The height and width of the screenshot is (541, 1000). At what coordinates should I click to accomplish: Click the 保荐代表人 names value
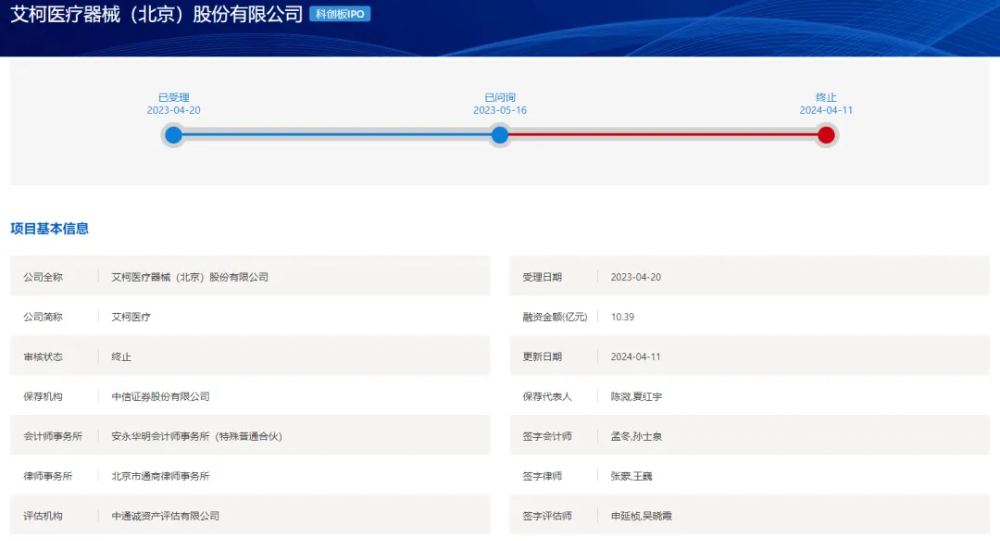(636, 396)
